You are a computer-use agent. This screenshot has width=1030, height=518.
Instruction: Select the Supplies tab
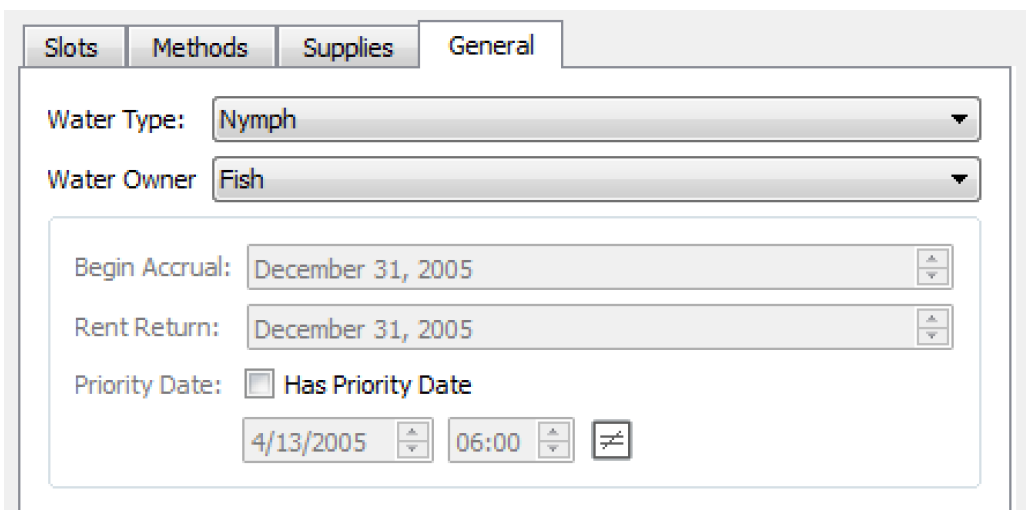(x=348, y=48)
